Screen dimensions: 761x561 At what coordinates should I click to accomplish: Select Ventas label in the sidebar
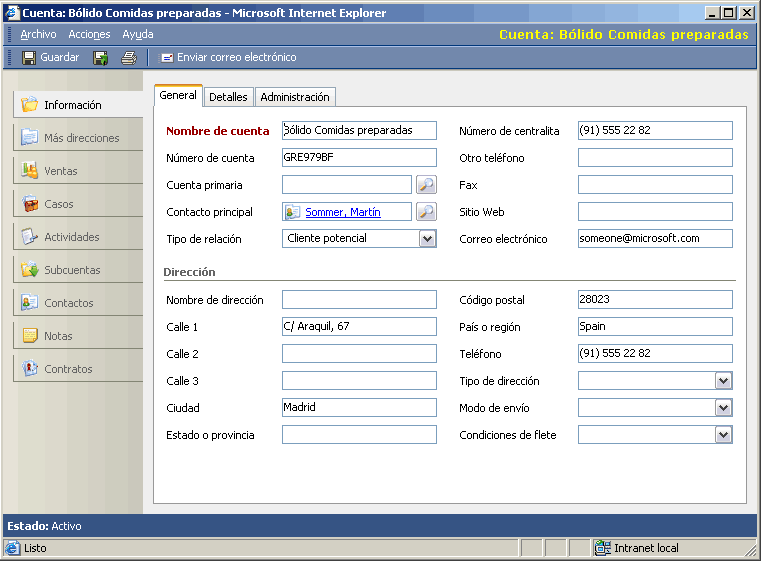61,171
